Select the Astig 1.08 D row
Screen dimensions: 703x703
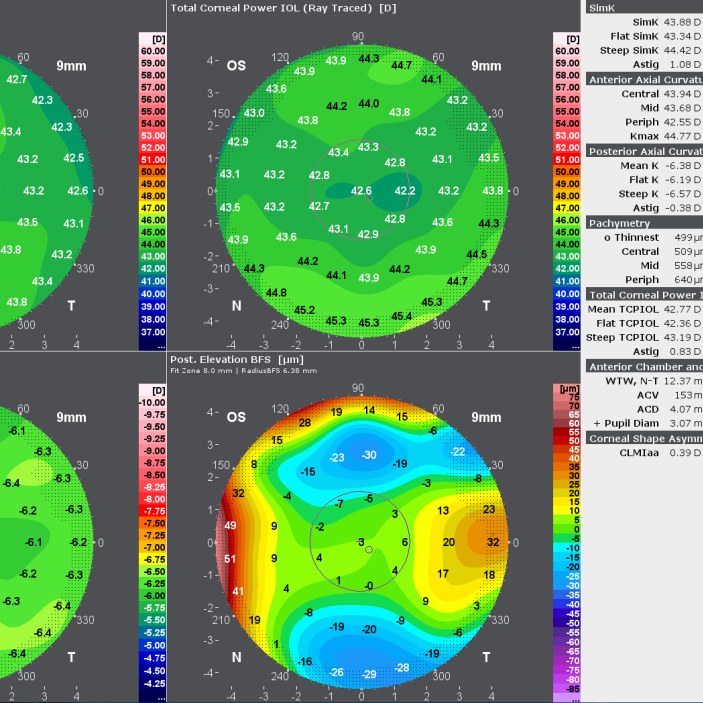[x=667, y=65]
